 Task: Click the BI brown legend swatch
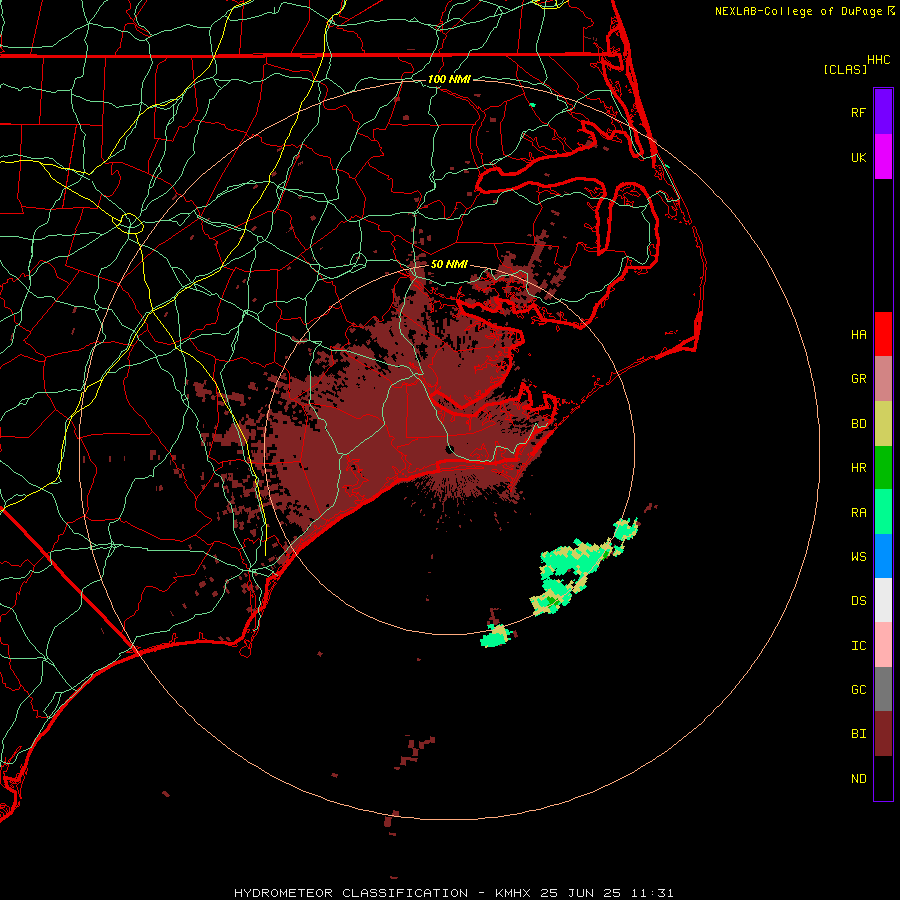[883, 734]
